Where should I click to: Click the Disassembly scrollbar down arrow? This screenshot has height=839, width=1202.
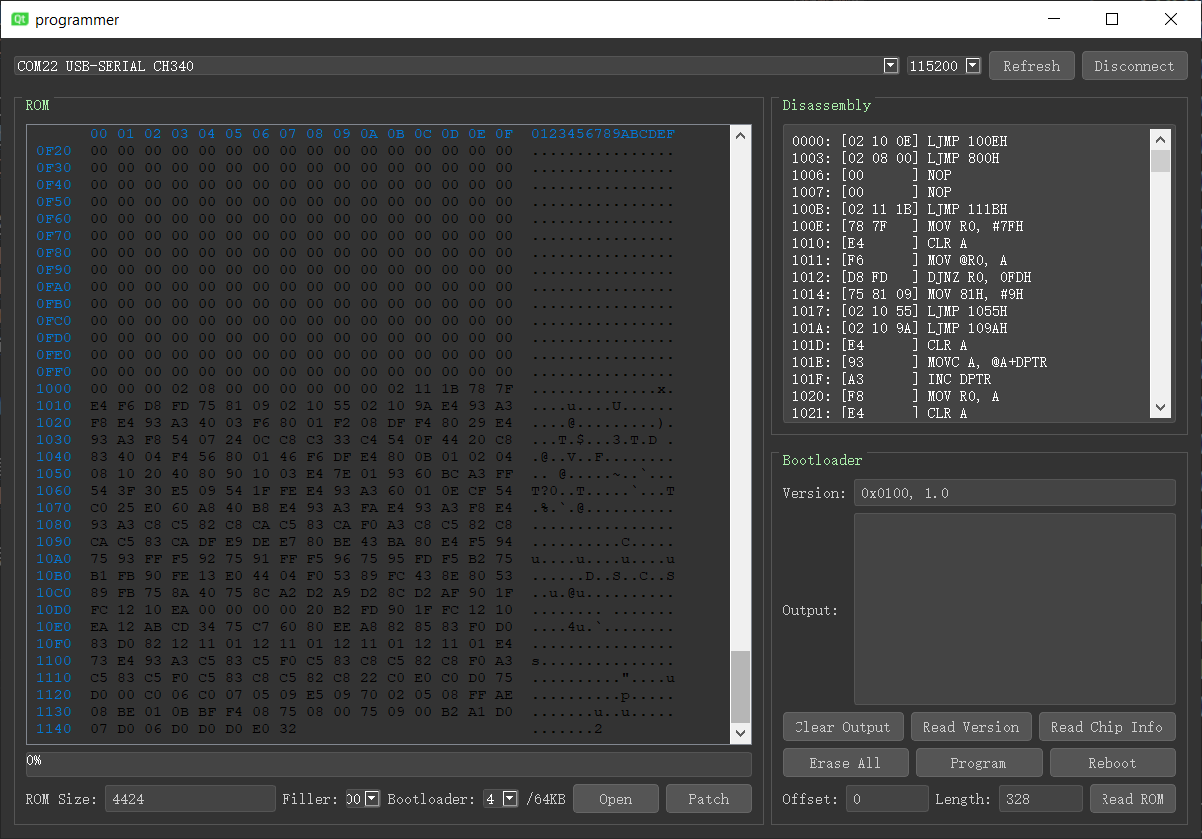point(1160,408)
